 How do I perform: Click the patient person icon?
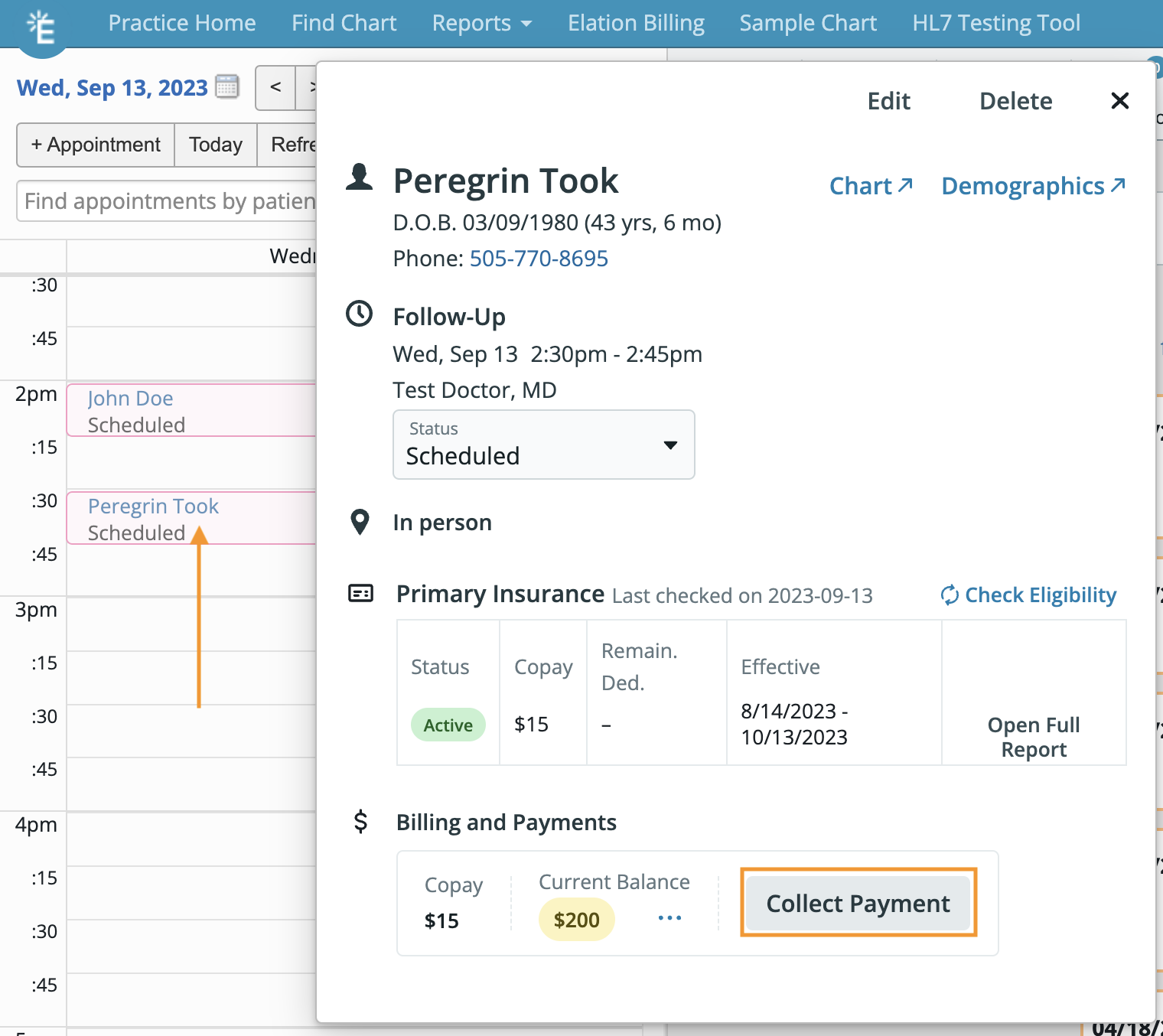[x=360, y=177]
